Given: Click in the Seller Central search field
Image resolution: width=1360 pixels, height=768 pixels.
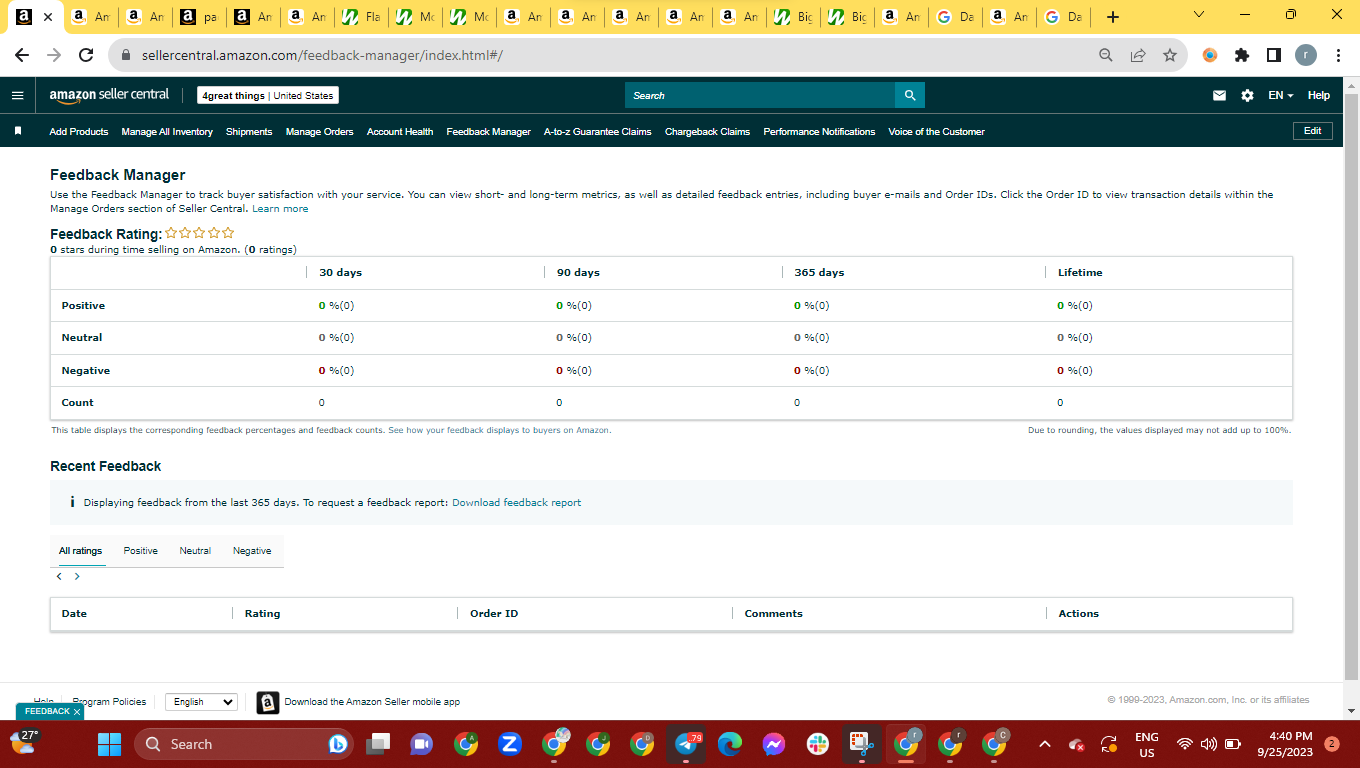Looking at the screenshot, I should tap(760, 95).
